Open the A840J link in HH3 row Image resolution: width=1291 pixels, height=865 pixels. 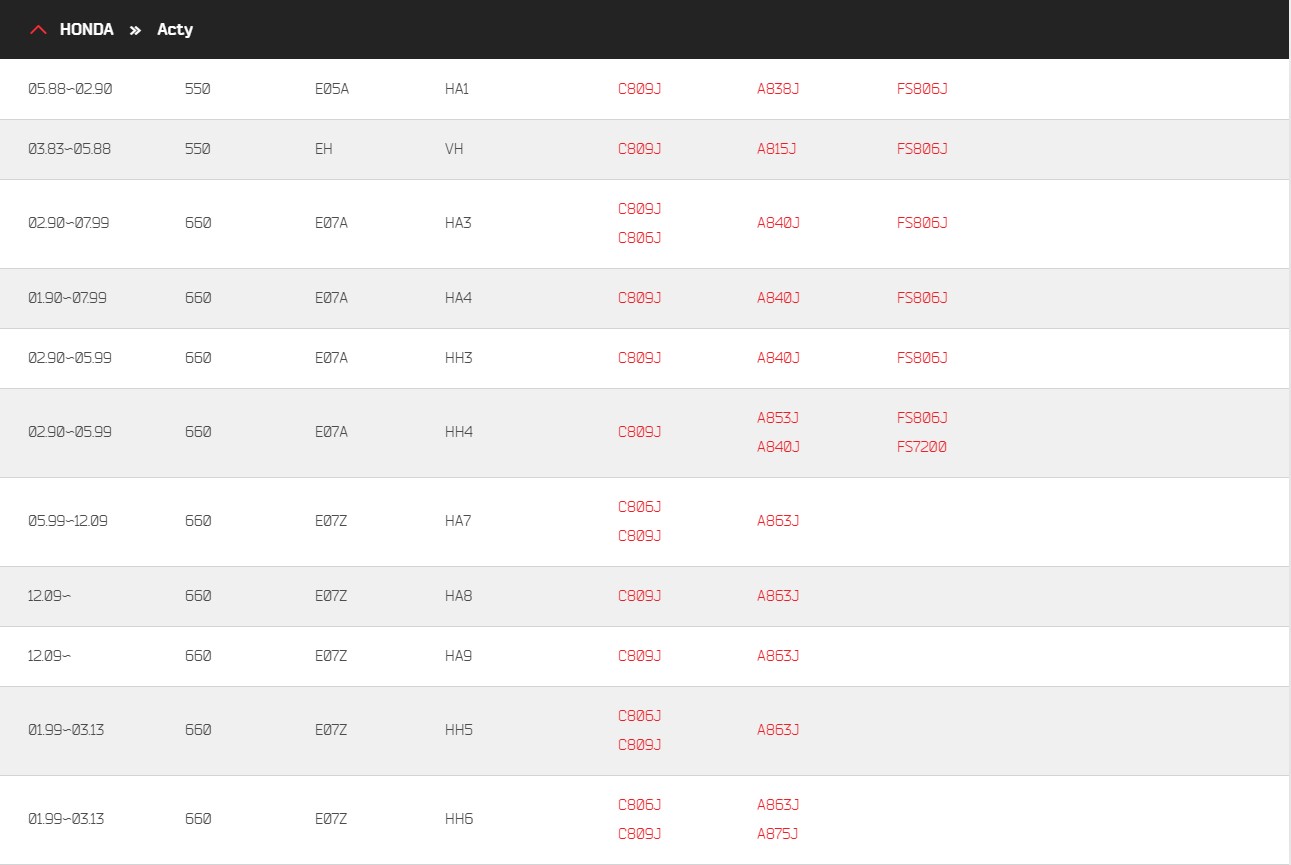(x=778, y=358)
